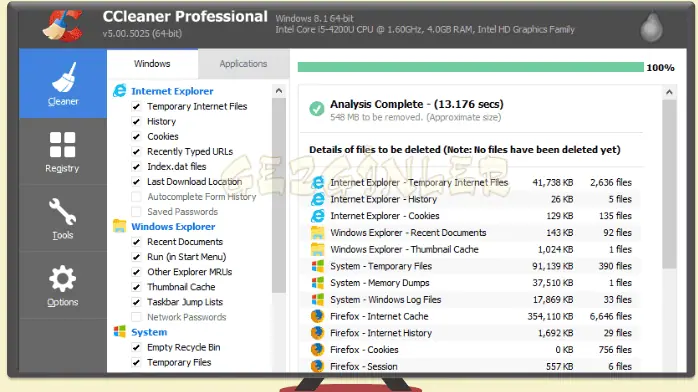The image size is (698, 392).
Task: Open the Cleaner section in sidebar
Action: [63, 84]
